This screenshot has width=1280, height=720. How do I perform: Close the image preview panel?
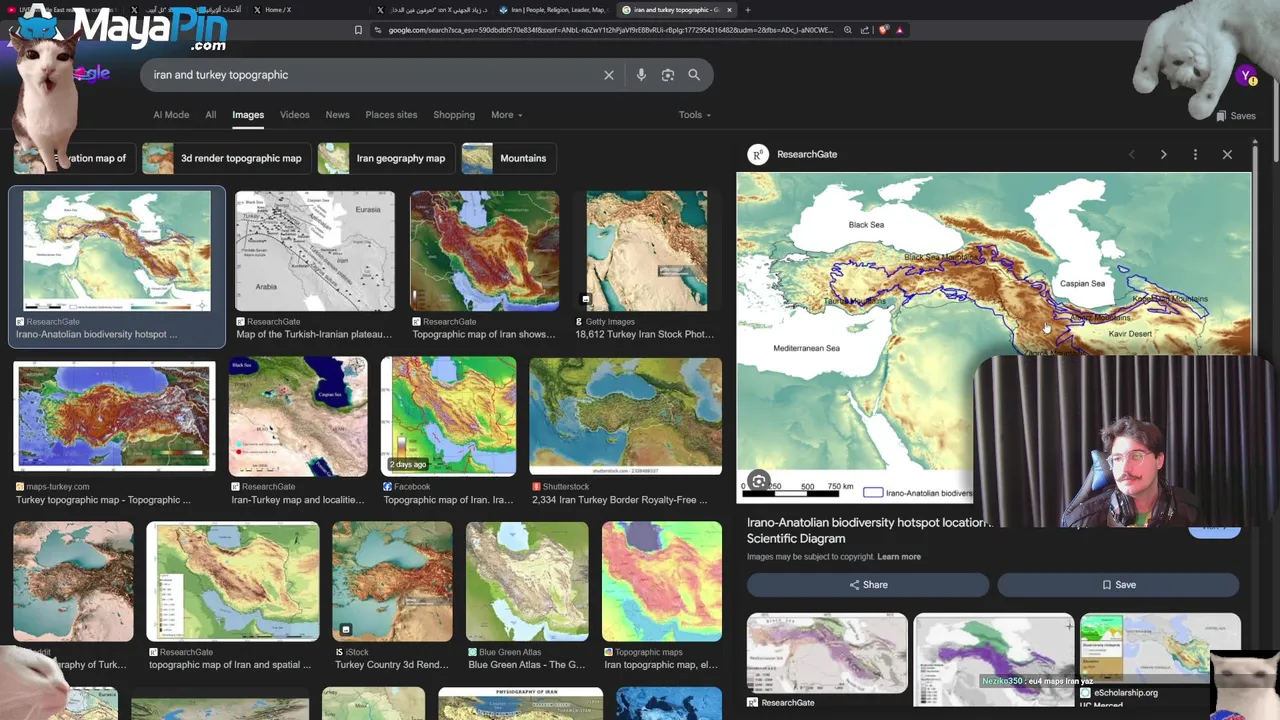(x=1227, y=154)
